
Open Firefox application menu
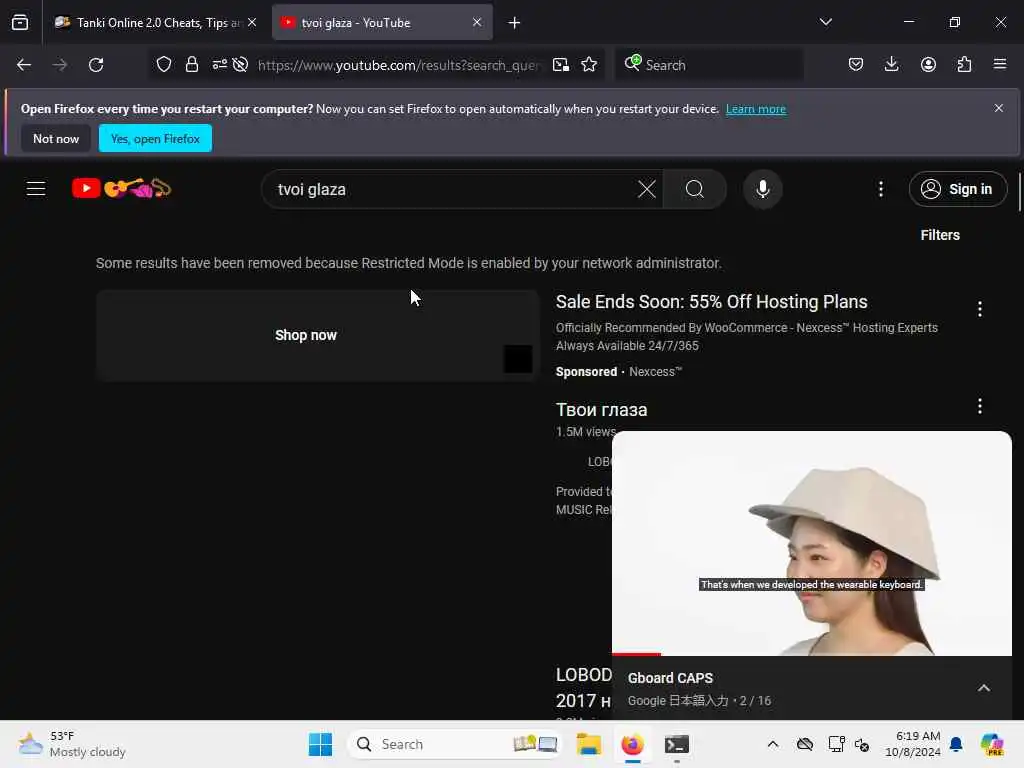click(1000, 65)
